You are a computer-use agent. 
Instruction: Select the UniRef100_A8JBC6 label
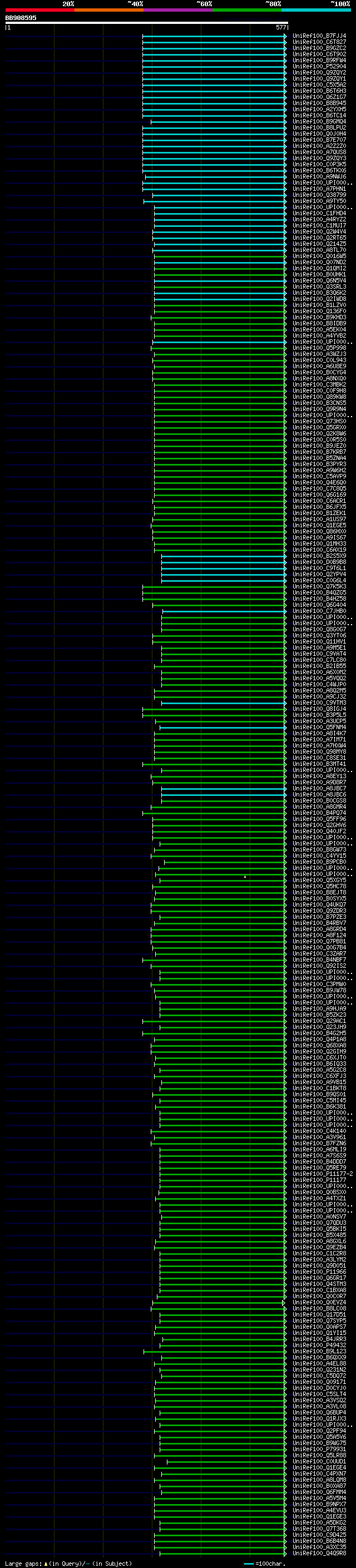click(x=319, y=794)
